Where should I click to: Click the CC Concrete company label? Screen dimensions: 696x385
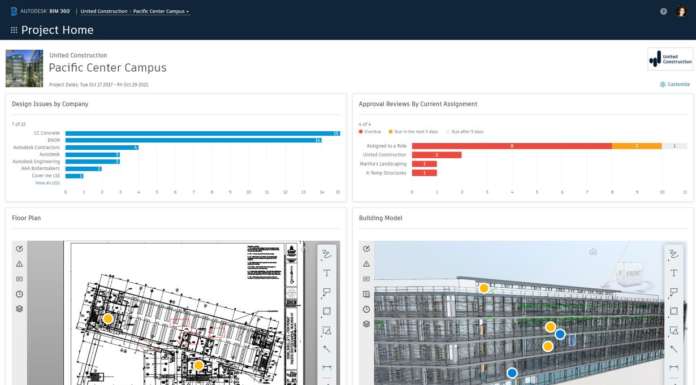(47, 133)
